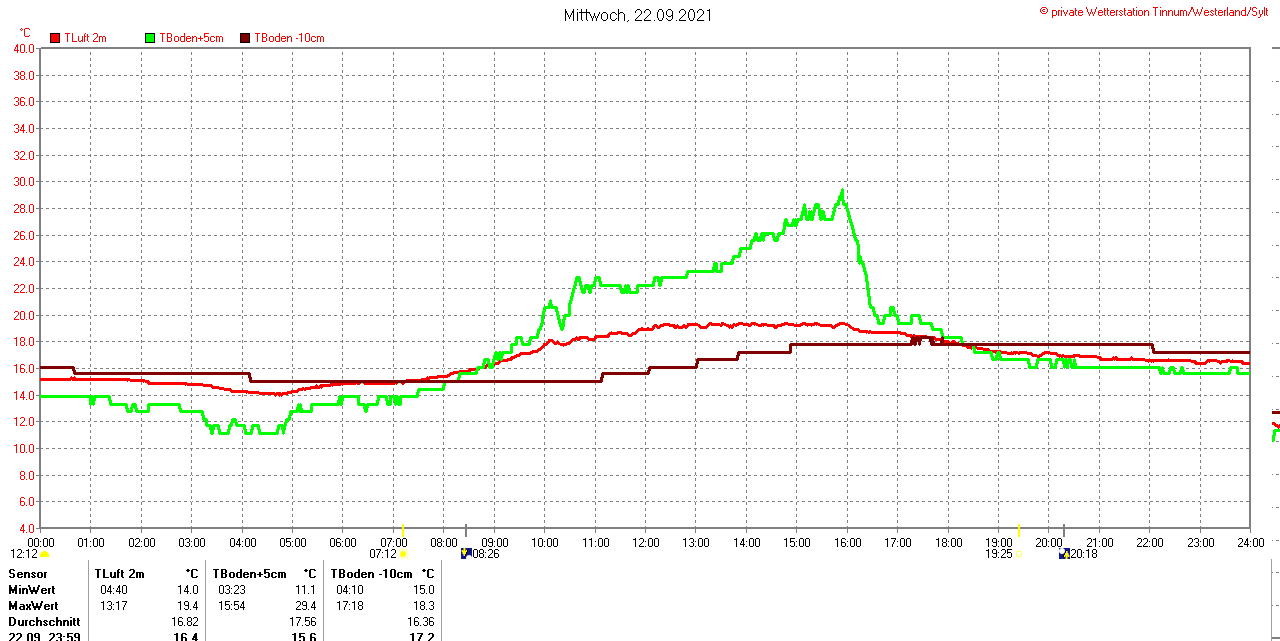Click the Sensor header in statistics table

(28, 574)
